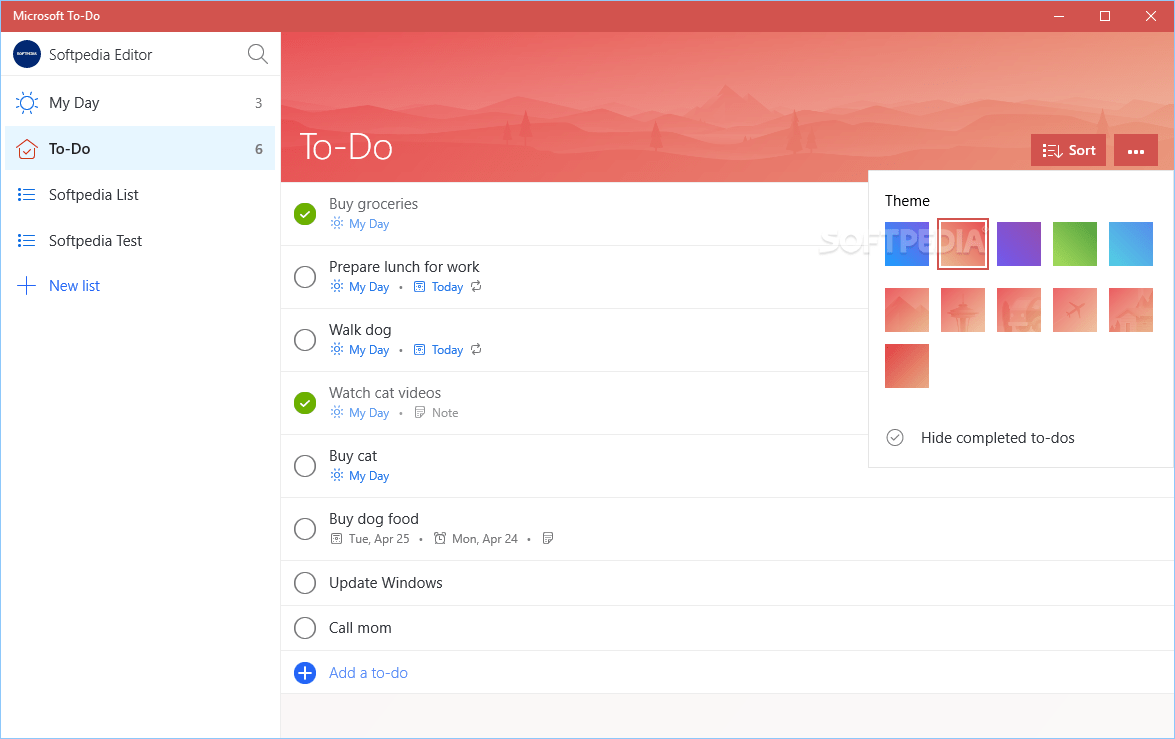Complete the Walk dog task
The width and height of the screenshot is (1175, 739).
305,340
